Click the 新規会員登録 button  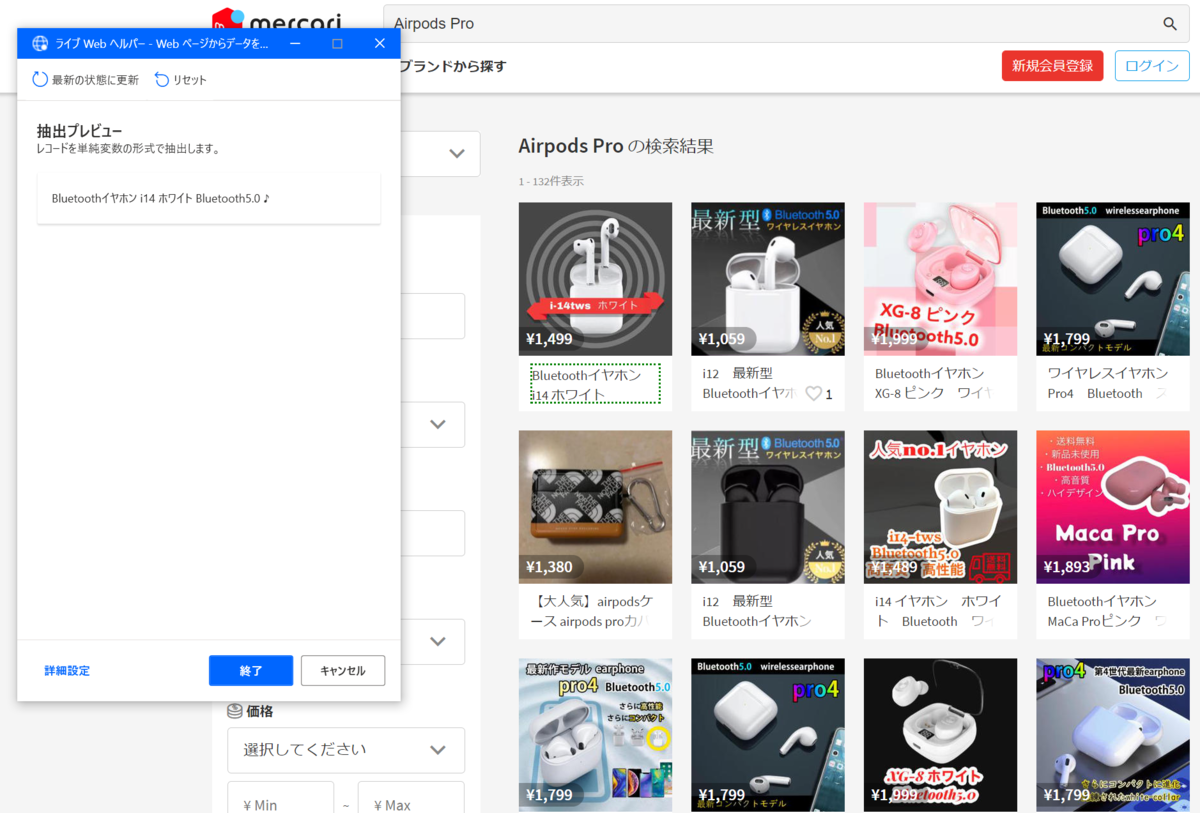pos(1052,66)
